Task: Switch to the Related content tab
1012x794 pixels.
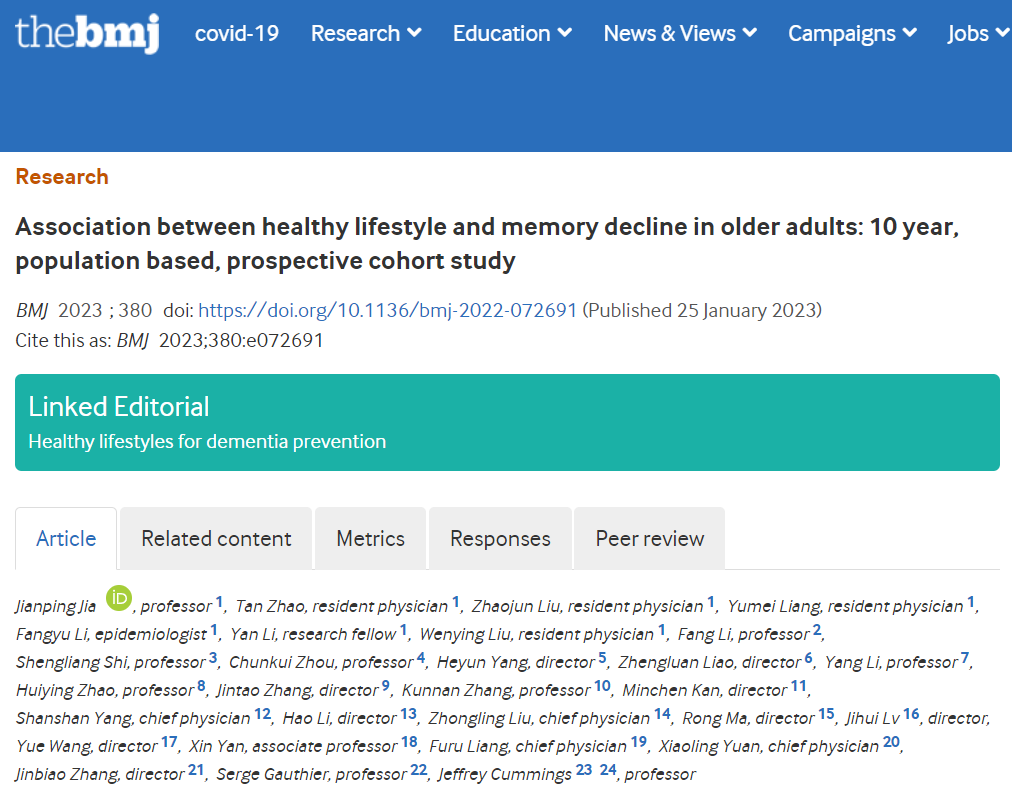Action: pos(216,539)
